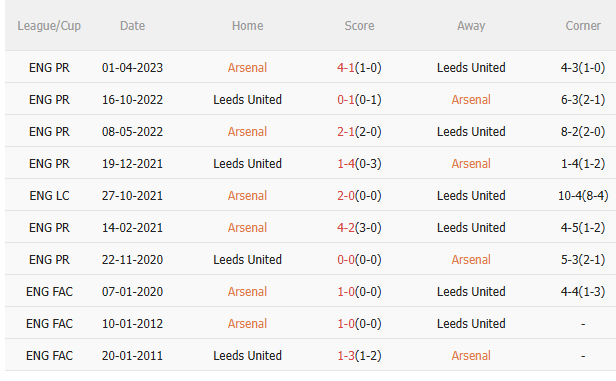
Task: Click the 4-1(1-0) score of 01-04-2023 match
Action: click(x=359, y=68)
